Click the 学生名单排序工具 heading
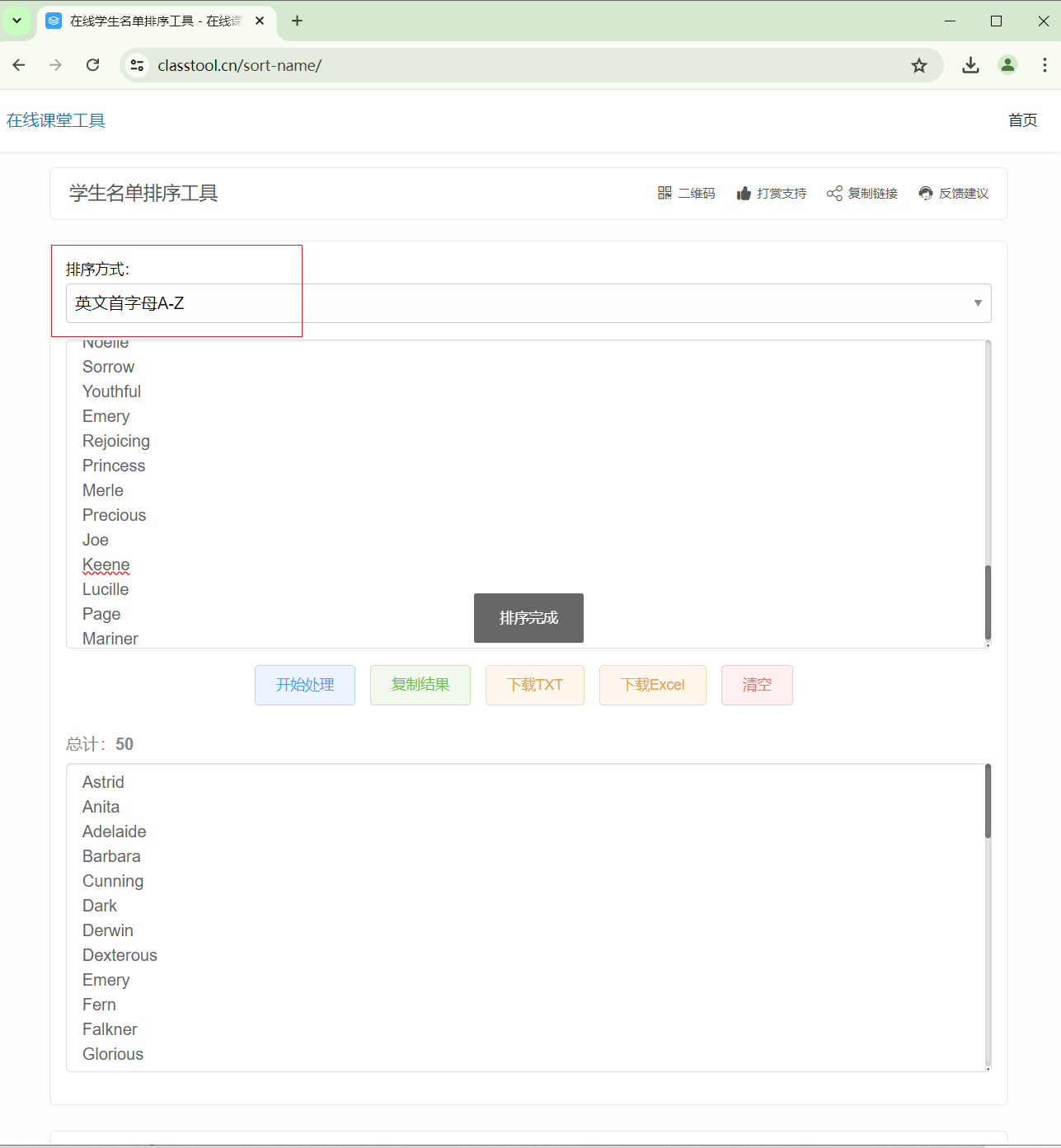The image size is (1061, 1148). pos(143,194)
